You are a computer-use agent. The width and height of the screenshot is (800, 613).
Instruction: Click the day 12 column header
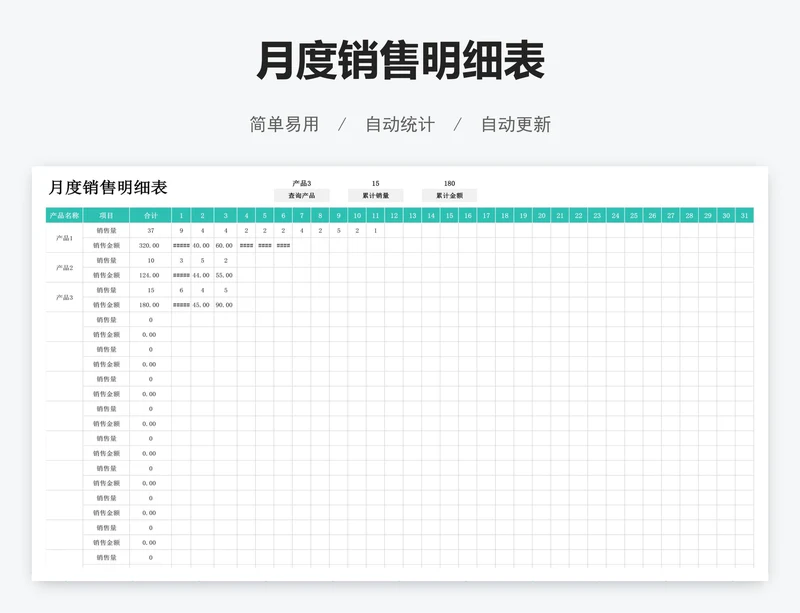(x=394, y=215)
